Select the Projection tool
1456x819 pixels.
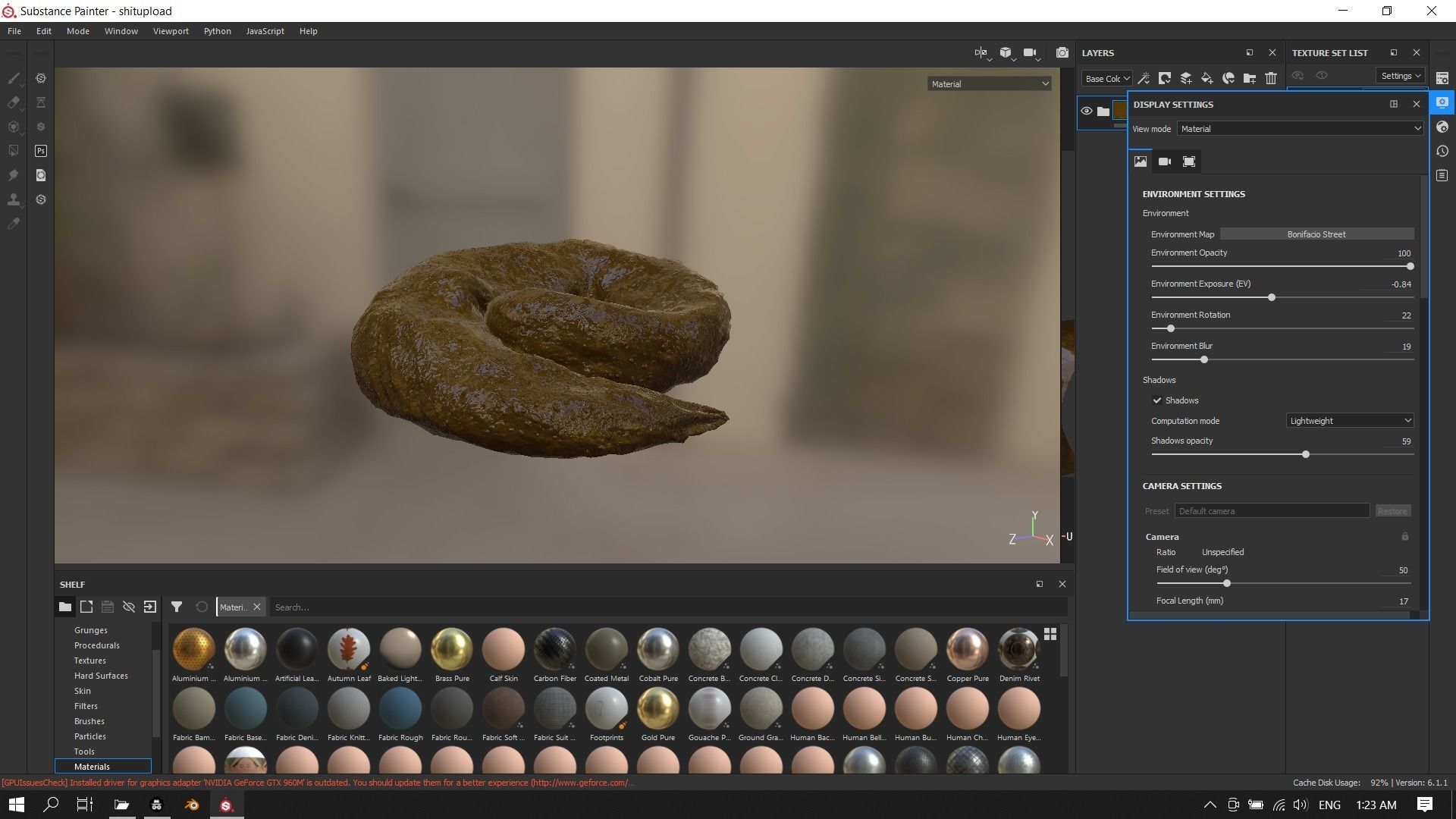(14, 127)
